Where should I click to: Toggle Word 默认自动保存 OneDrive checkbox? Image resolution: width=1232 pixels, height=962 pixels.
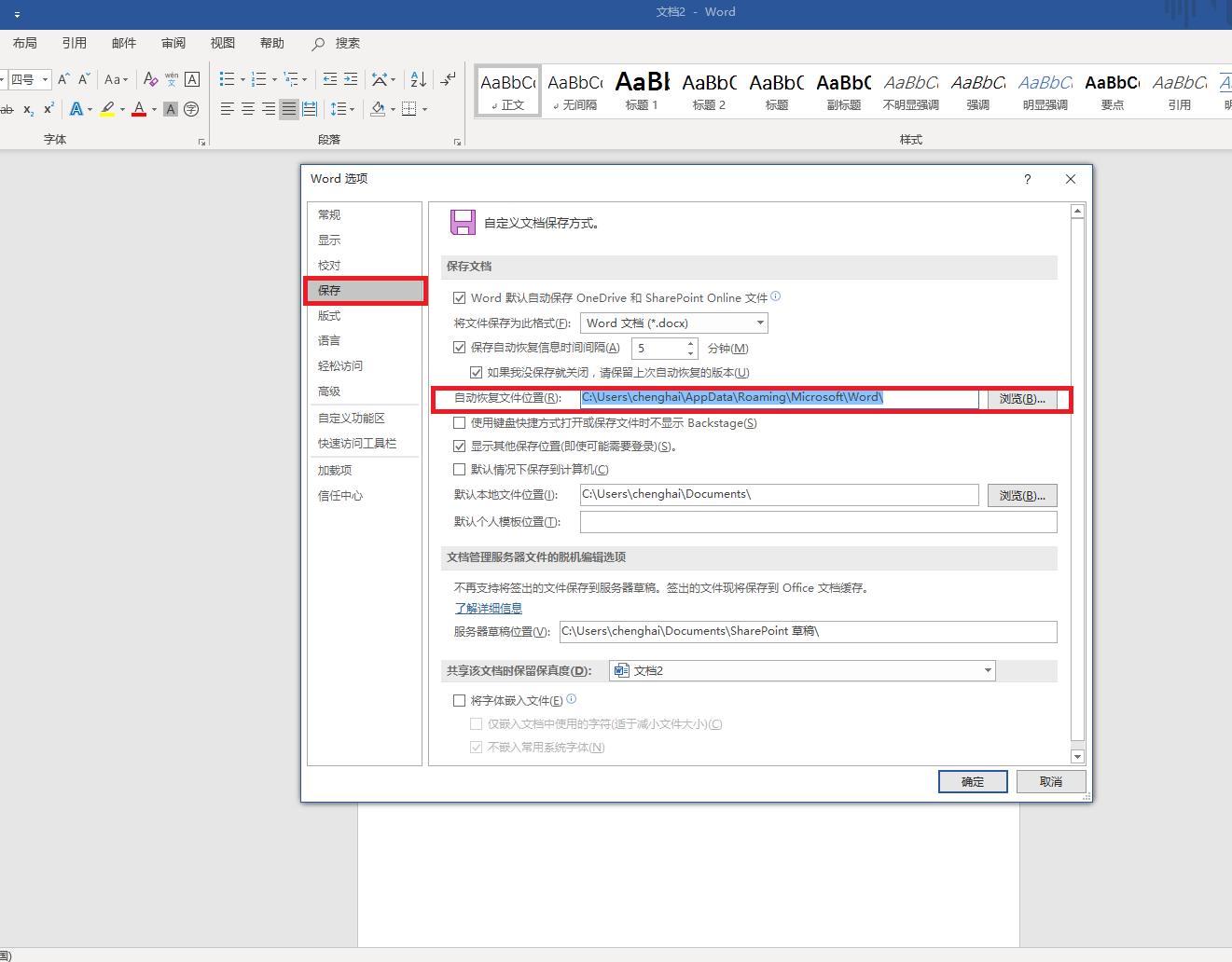pos(459,298)
